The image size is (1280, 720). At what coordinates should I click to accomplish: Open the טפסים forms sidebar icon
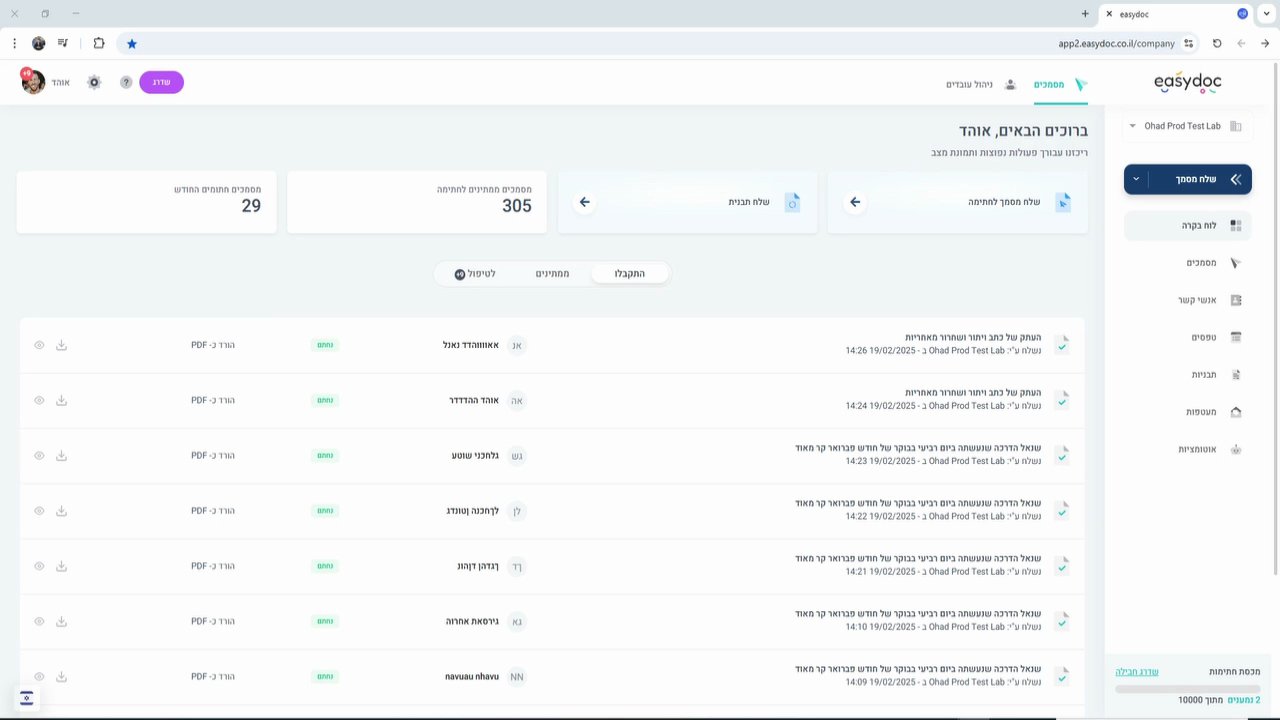[x=1236, y=337]
